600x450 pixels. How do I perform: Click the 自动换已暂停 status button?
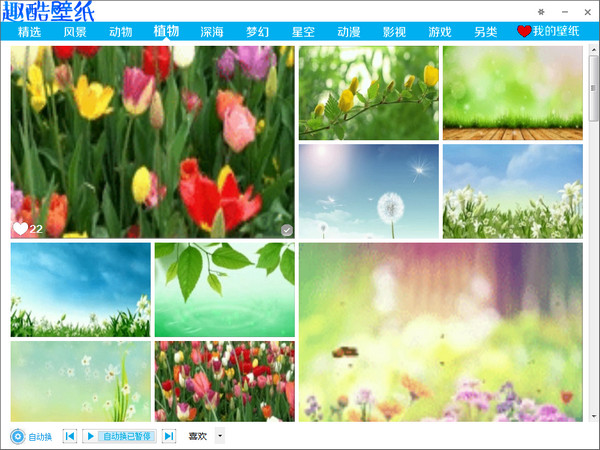tap(127, 436)
